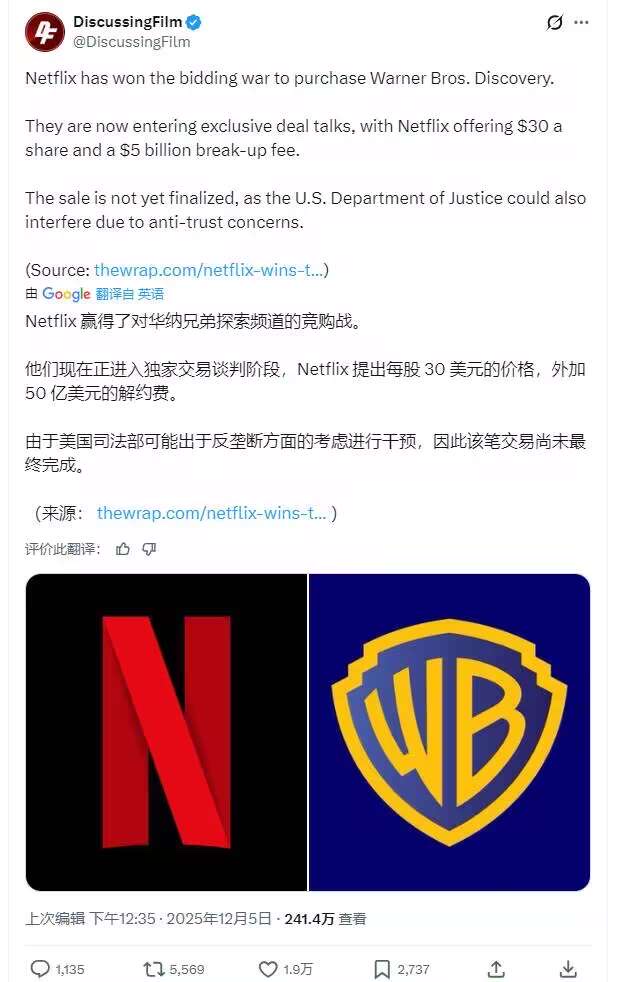The image size is (617, 982).
Task: Like the post with heart icon
Action: click(x=268, y=969)
